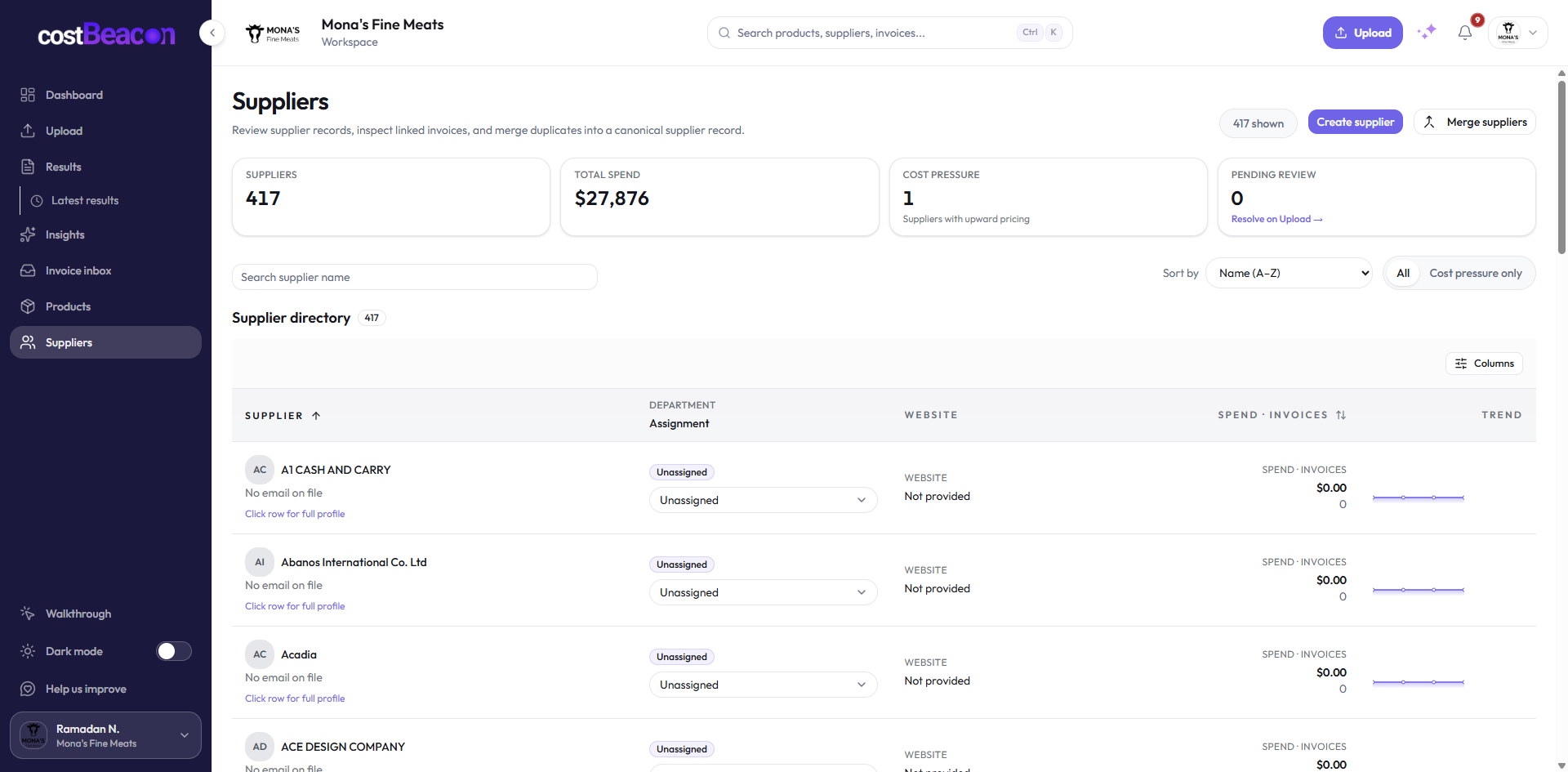Open notifications bell icon
The image size is (1568, 772).
(x=1465, y=33)
